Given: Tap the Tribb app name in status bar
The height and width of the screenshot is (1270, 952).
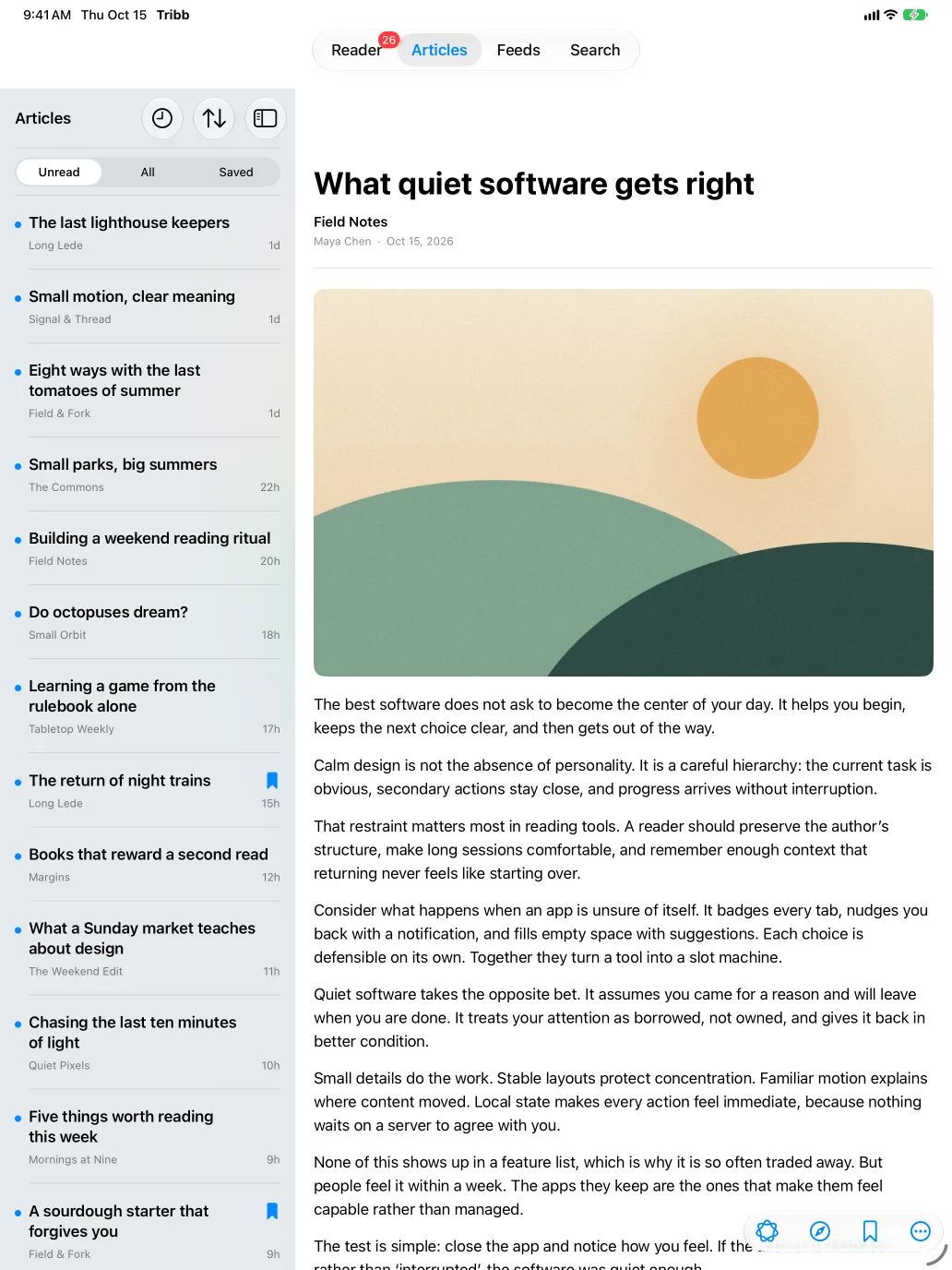Looking at the screenshot, I should 173,15.
